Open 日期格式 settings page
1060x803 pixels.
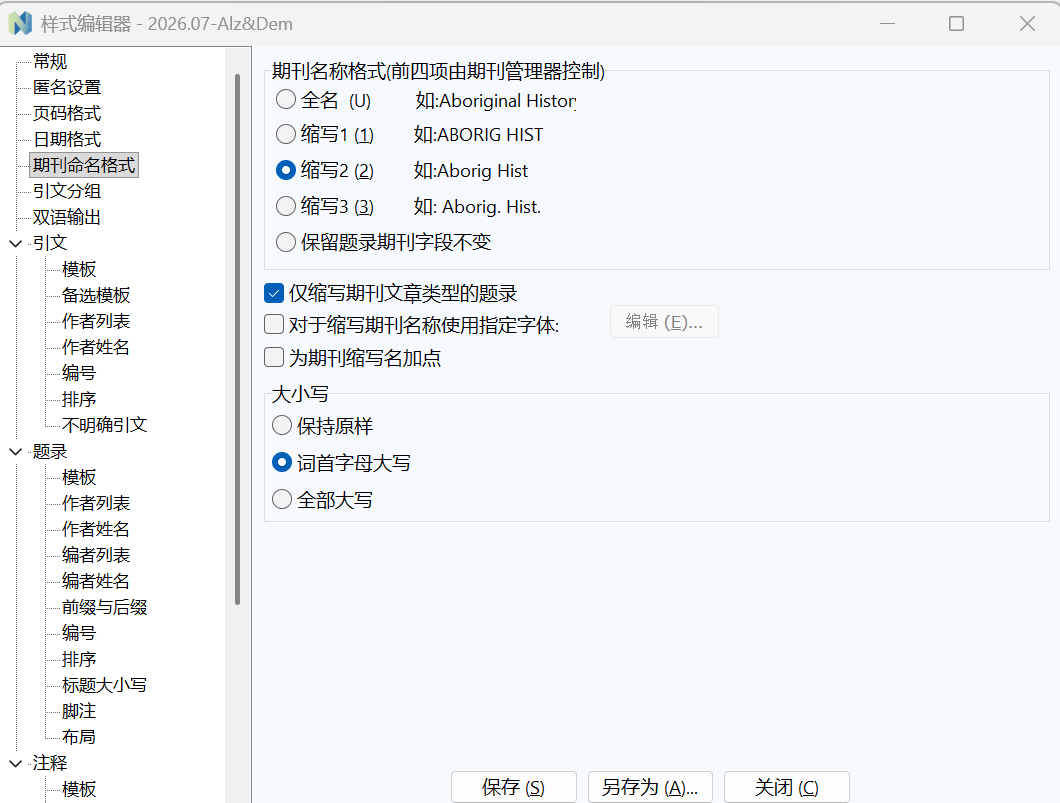(67, 139)
